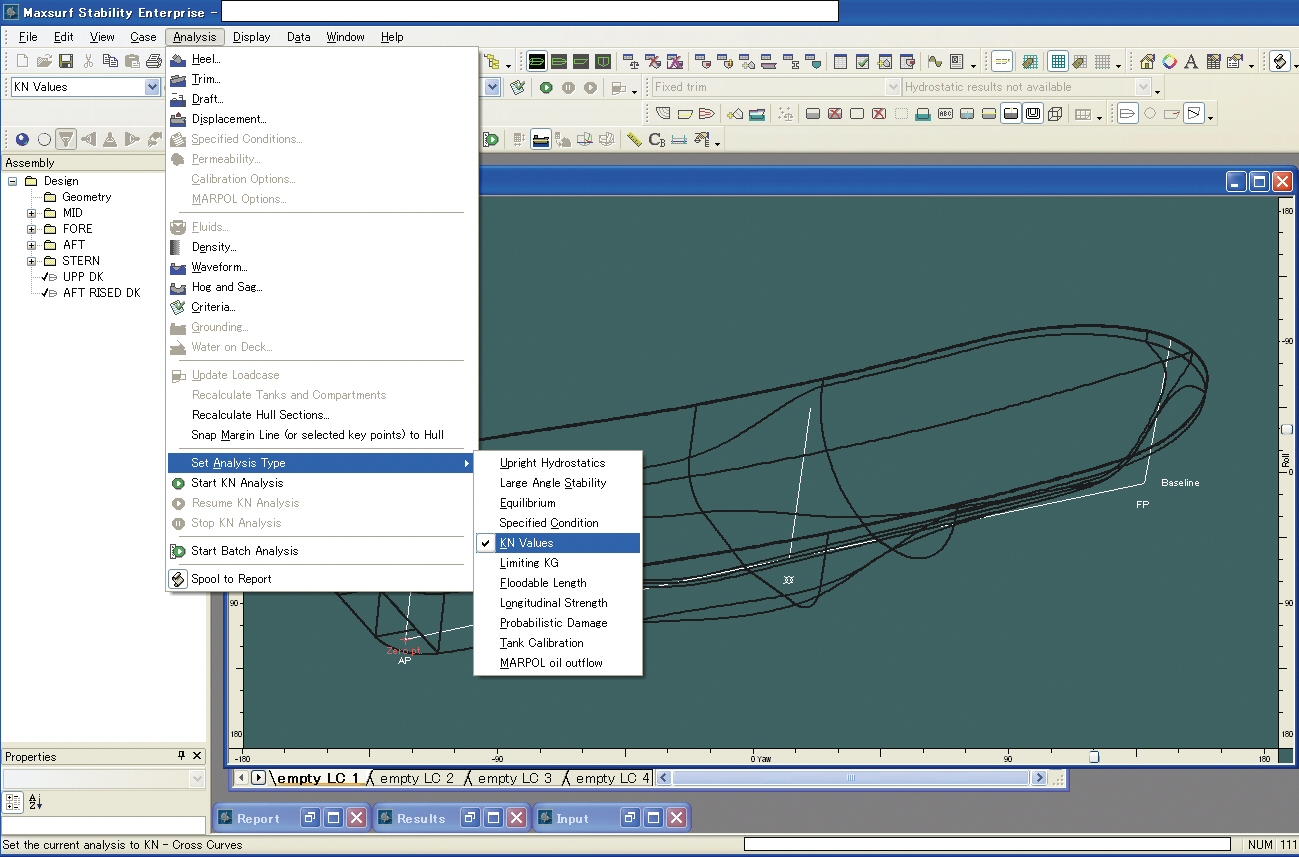Image resolution: width=1299 pixels, height=857 pixels.
Task: Click the green Start Analysis play icon
Action: pyautogui.click(x=546, y=88)
